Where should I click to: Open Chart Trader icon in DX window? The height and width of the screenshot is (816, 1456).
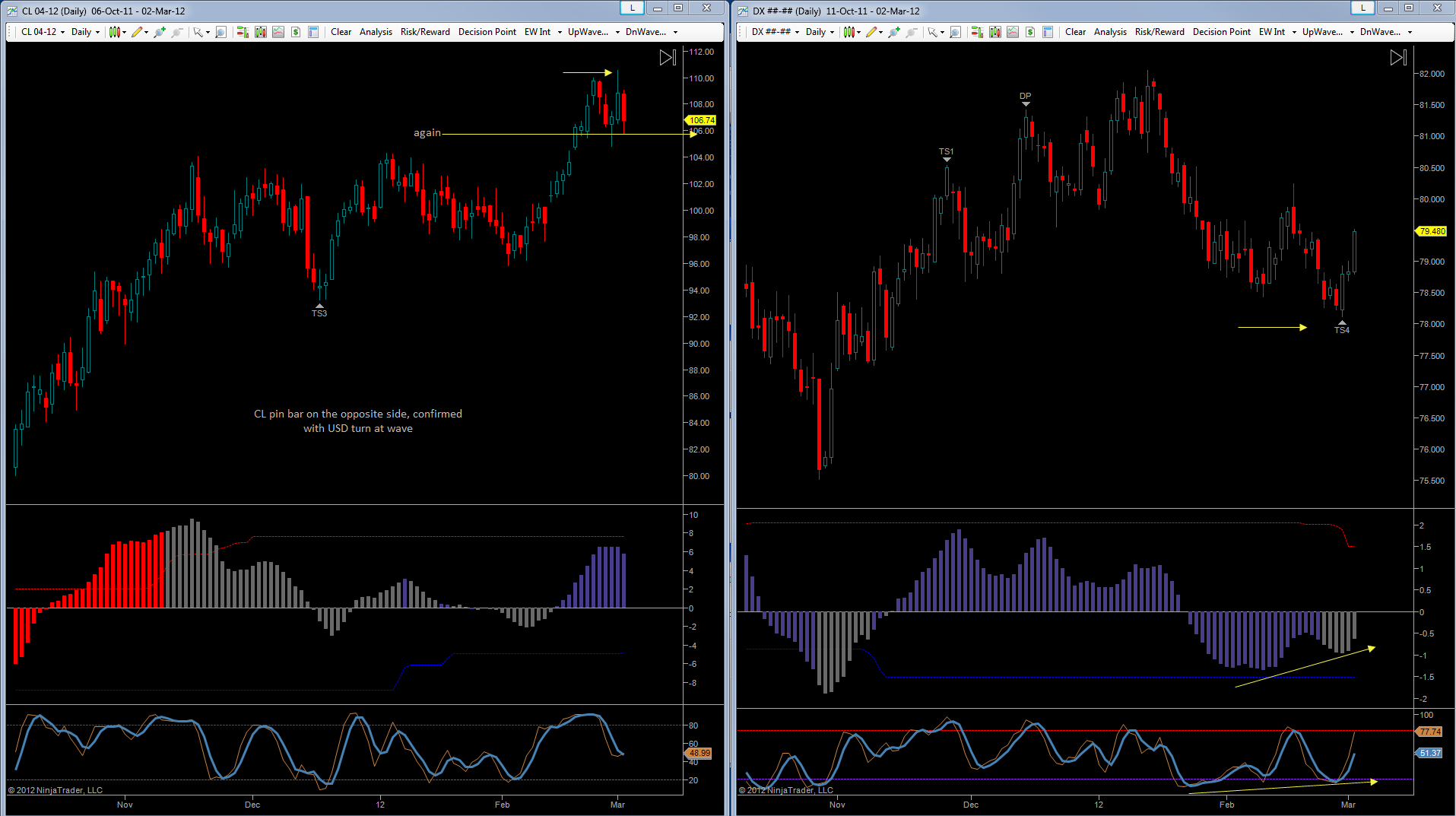[x=977, y=32]
